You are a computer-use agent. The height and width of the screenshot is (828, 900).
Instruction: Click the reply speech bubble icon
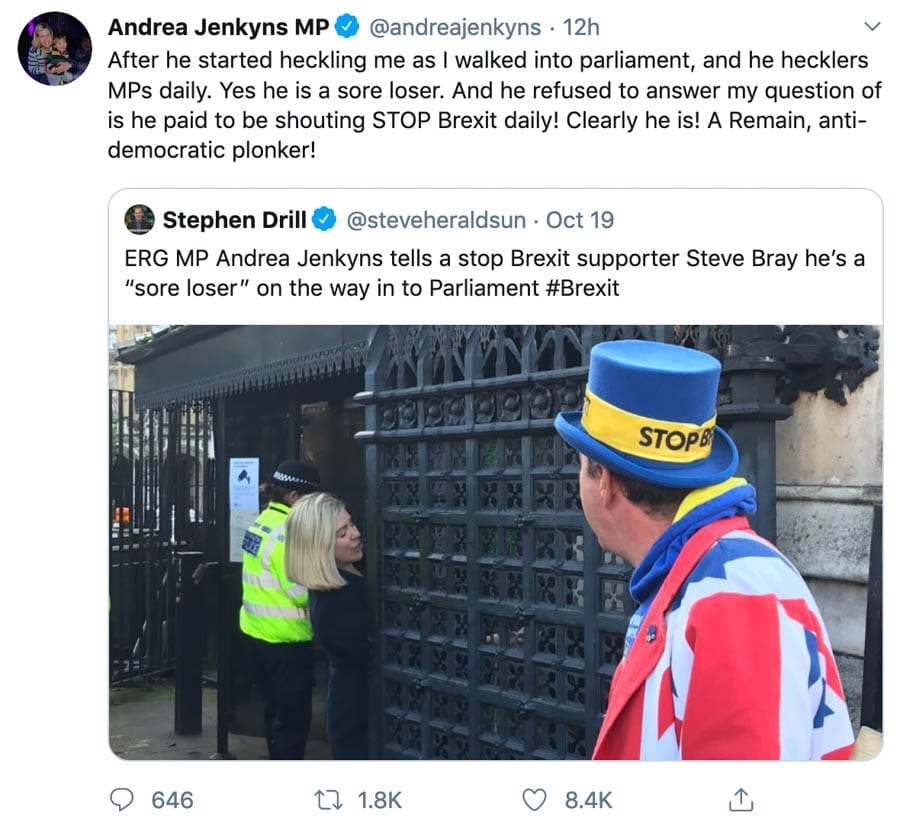[x=123, y=799]
